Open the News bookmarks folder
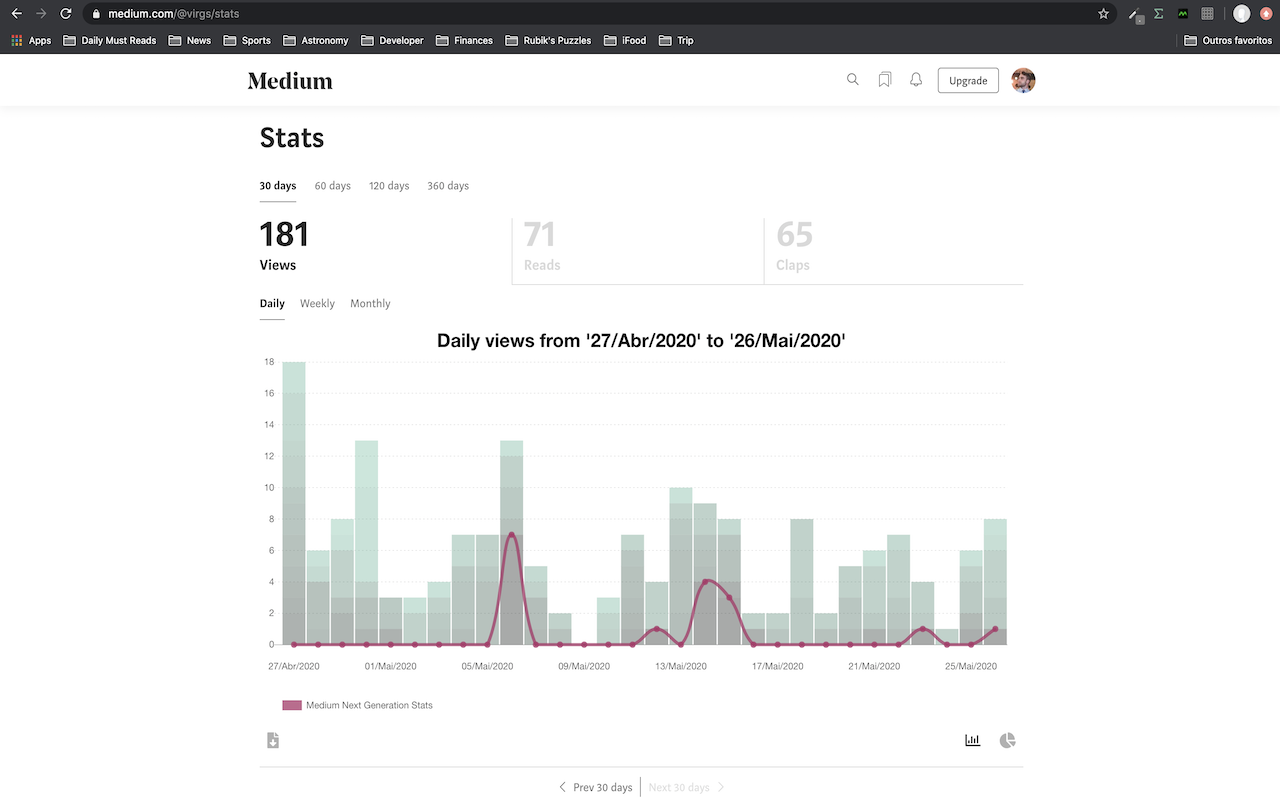 pyautogui.click(x=190, y=41)
